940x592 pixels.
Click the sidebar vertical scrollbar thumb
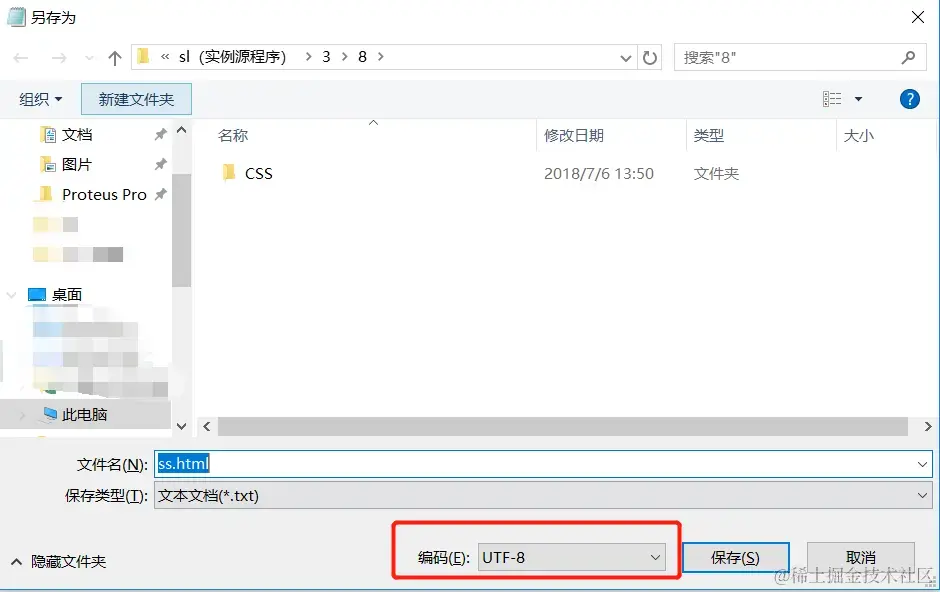point(181,230)
